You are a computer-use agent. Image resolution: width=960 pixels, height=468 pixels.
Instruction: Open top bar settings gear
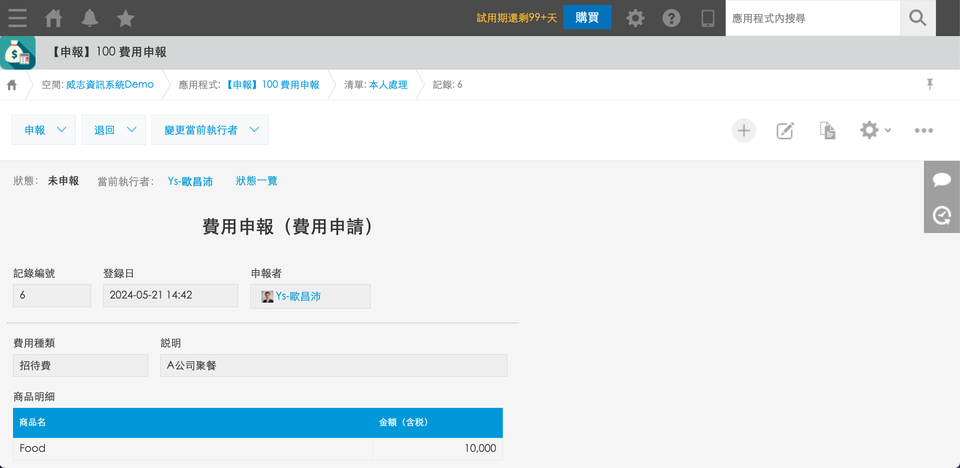pos(636,18)
